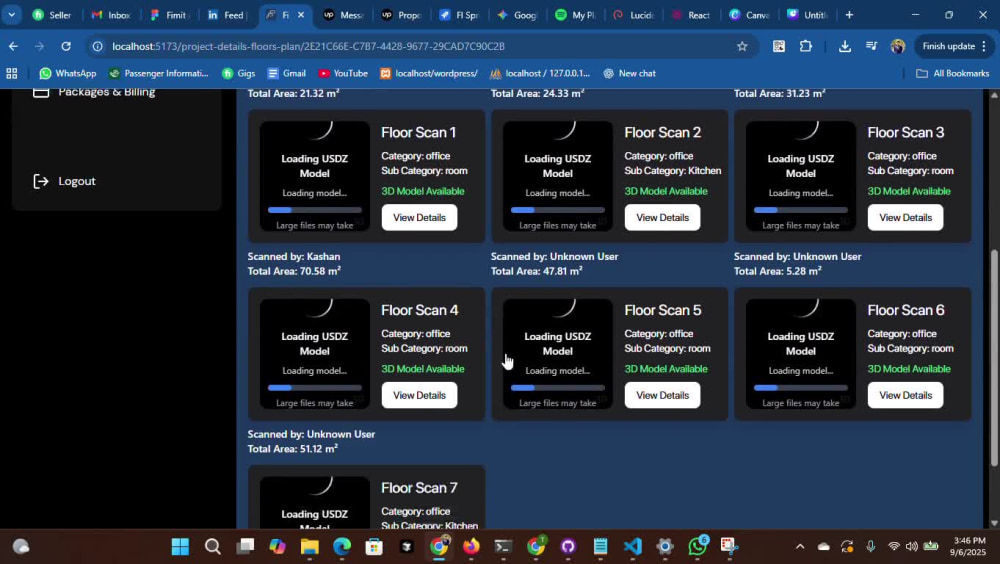The width and height of the screenshot is (1000, 564).
Task: Show hidden system tray icons
Action: (800, 547)
